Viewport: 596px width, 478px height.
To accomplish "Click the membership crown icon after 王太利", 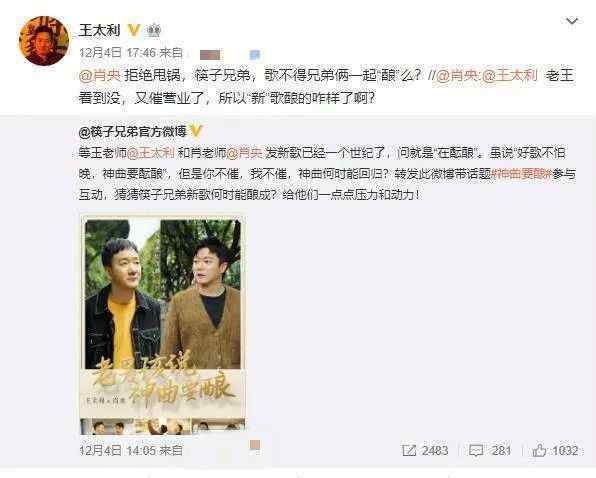I will click(x=154, y=31).
